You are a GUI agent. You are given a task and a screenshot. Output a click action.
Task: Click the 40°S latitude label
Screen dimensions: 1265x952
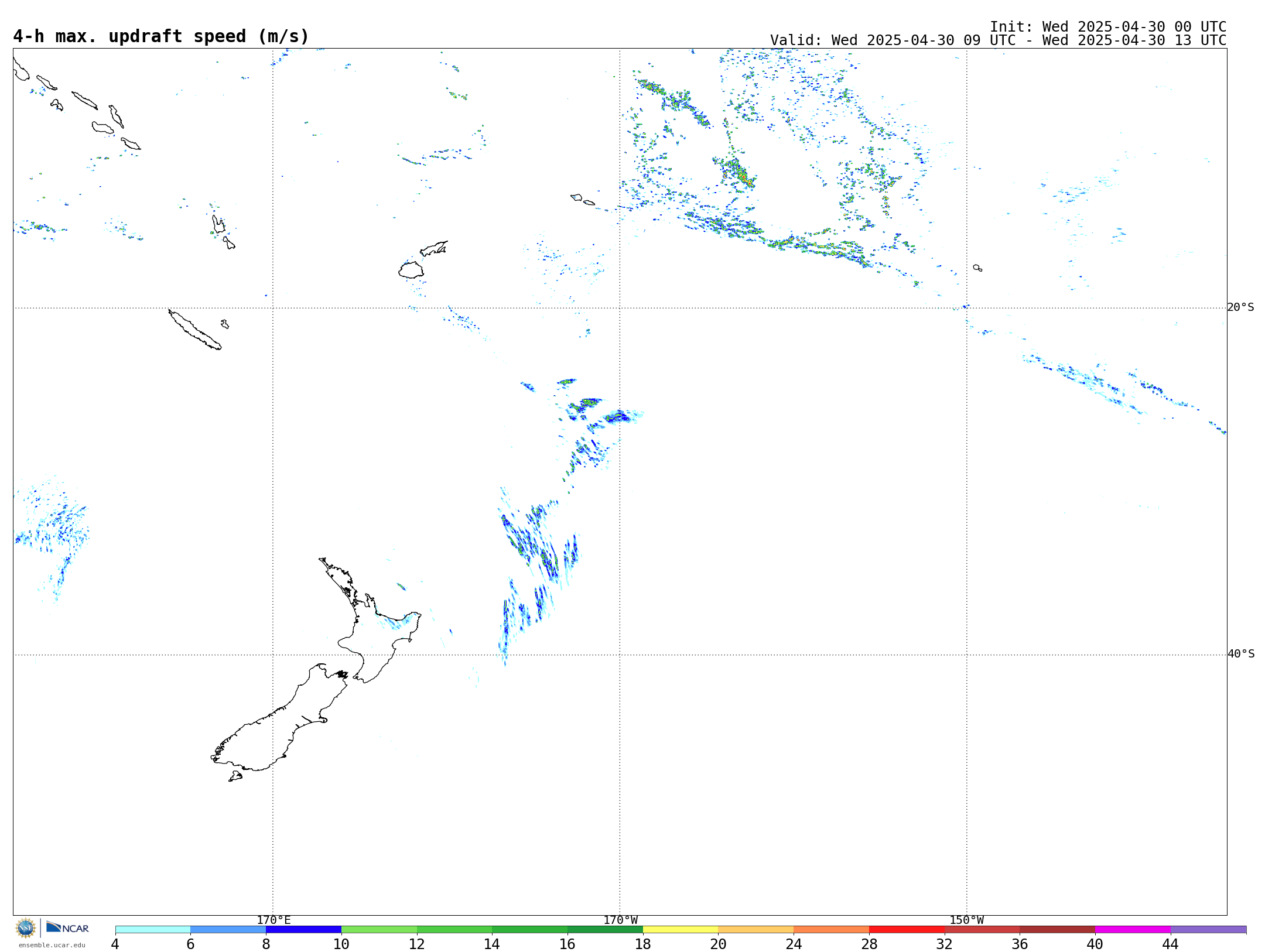[x=1240, y=654]
